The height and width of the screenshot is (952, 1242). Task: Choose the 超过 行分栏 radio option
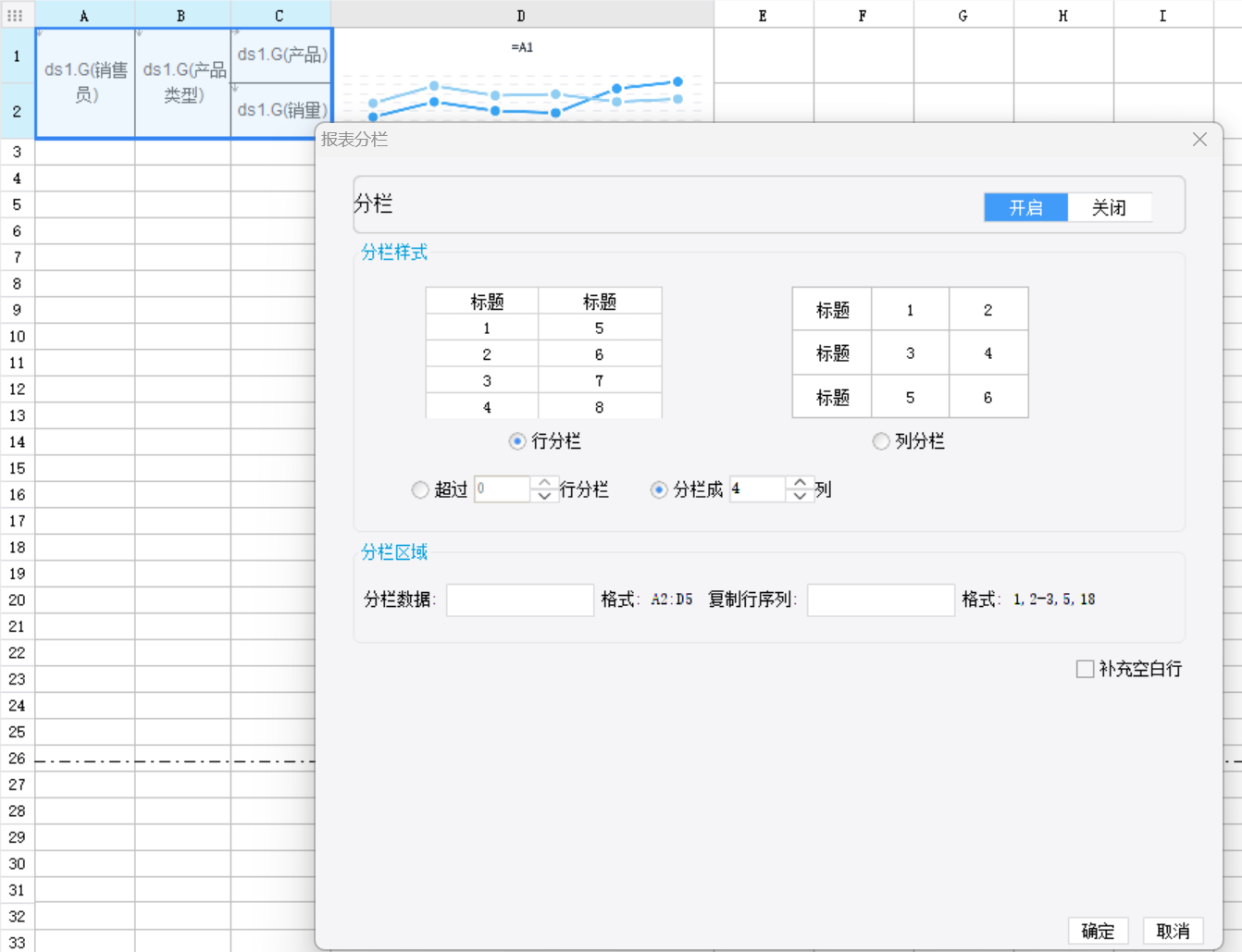coord(420,489)
